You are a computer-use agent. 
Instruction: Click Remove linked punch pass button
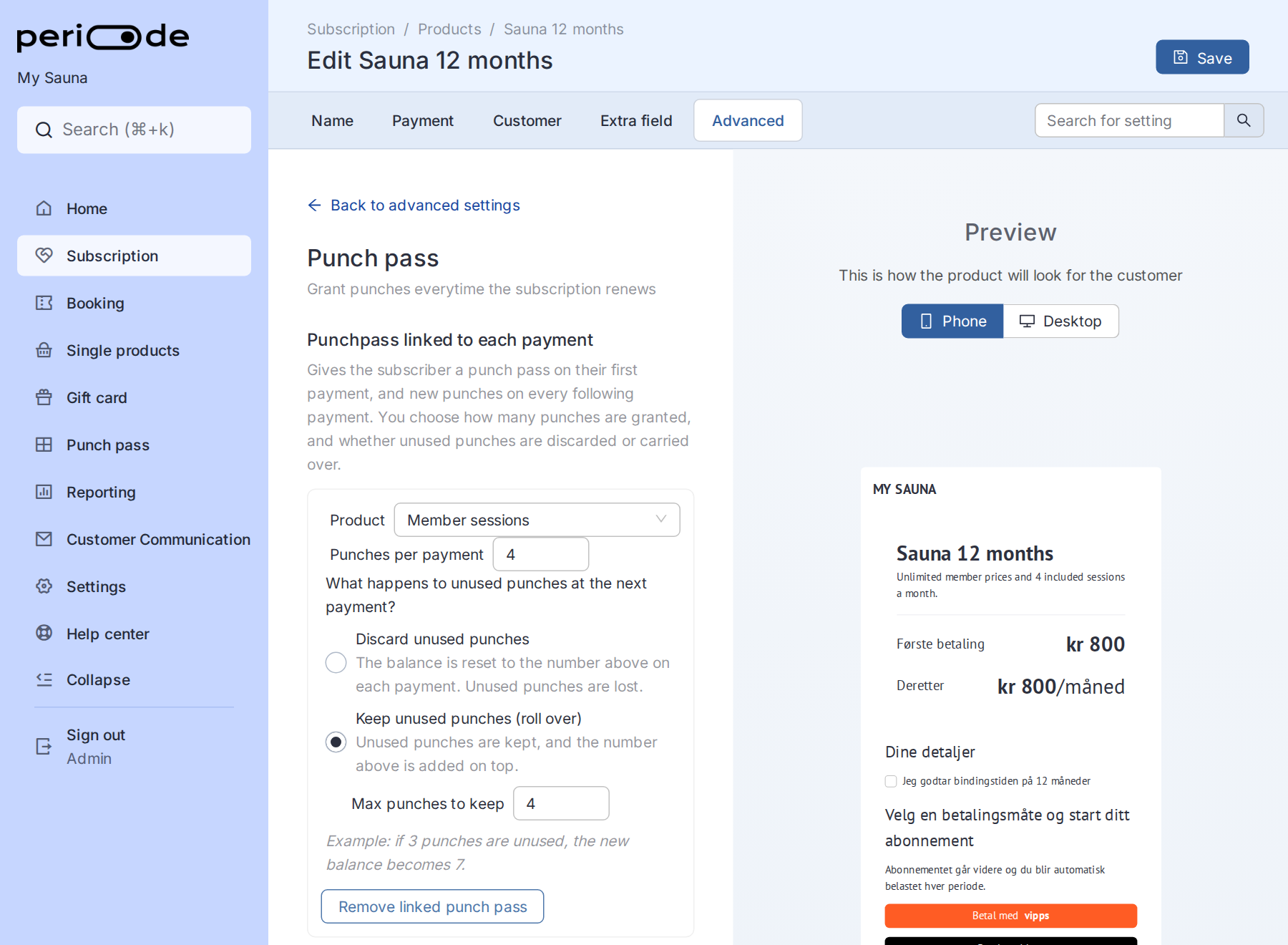(x=432, y=906)
